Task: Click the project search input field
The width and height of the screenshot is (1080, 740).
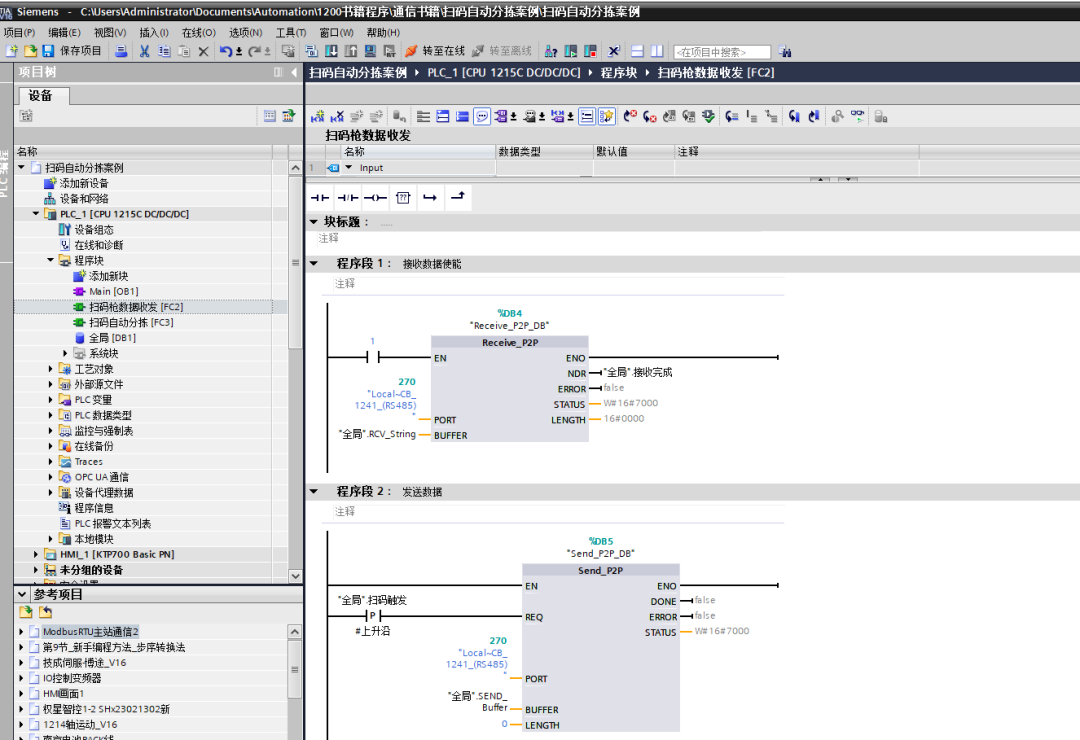Action: pyautogui.click(x=722, y=52)
